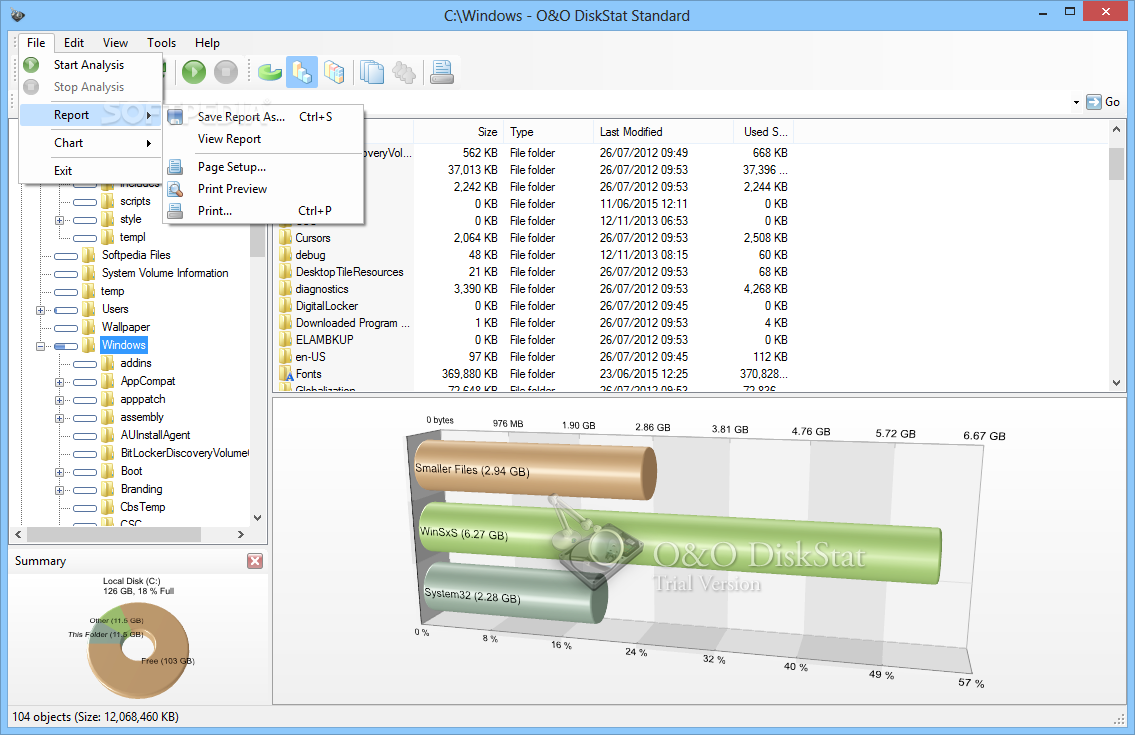Click the Windows folder icon in tree
Viewport: 1135px width, 735px height.
click(x=89, y=345)
